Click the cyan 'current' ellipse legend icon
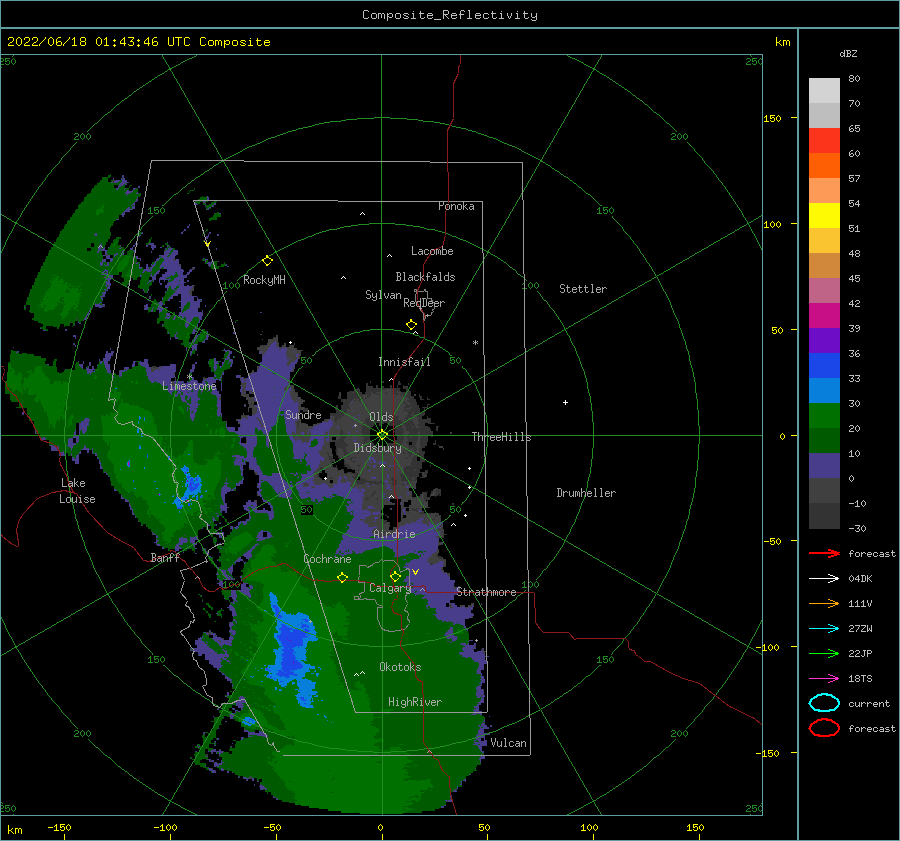This screenshot has height=841, width=900. click(x=824, y=703)
